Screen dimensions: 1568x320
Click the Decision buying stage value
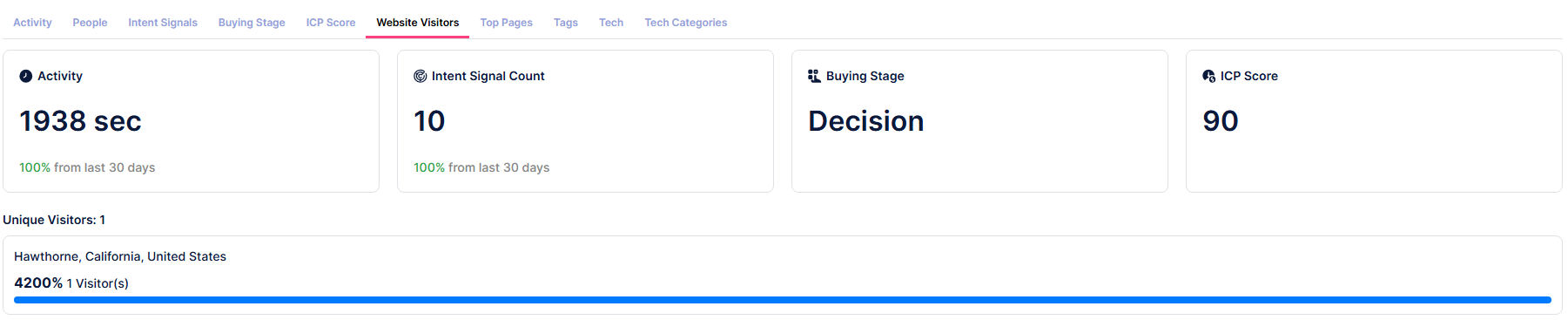tap(866, 121)
